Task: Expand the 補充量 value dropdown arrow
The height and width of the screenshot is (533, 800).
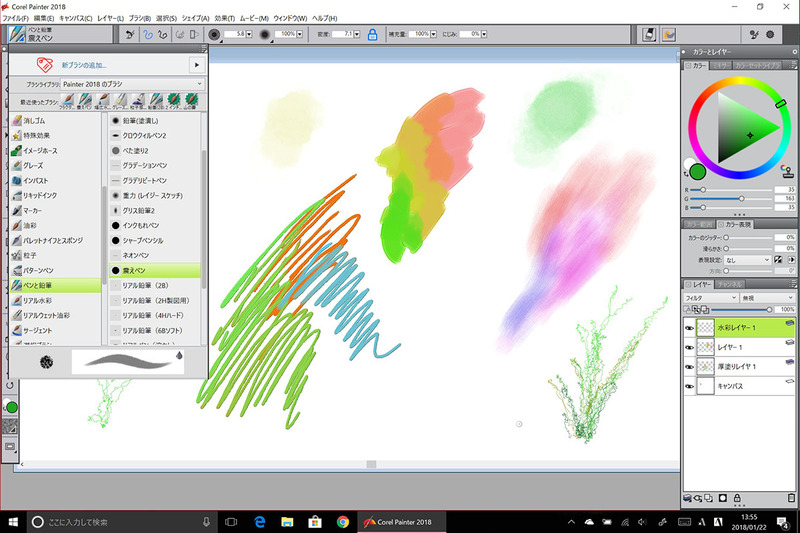Action: 433,34
